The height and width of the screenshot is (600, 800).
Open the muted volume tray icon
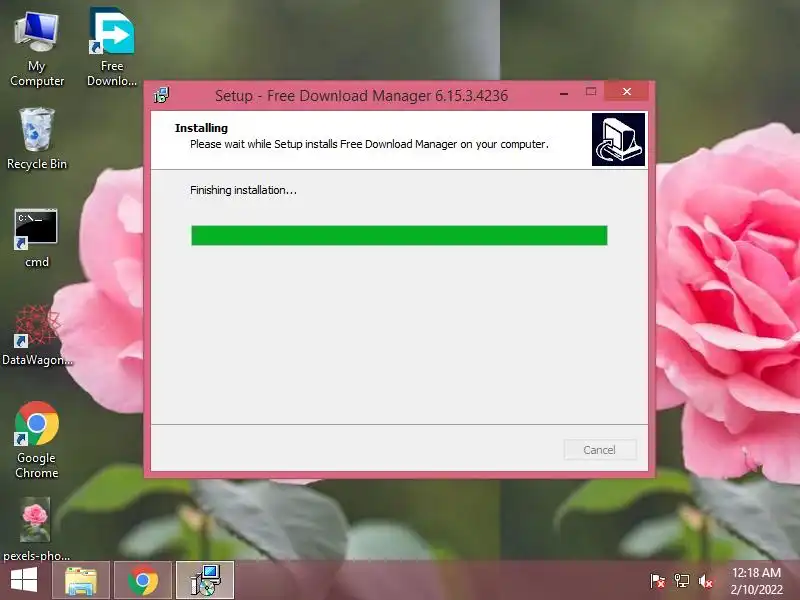point(706,581)
